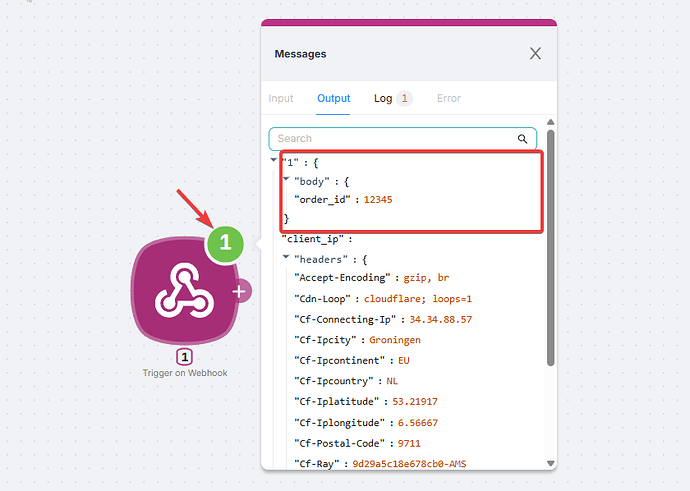Close the Messages panel
The width and height of the screenshot is (690, 491).
coord(536,54)
